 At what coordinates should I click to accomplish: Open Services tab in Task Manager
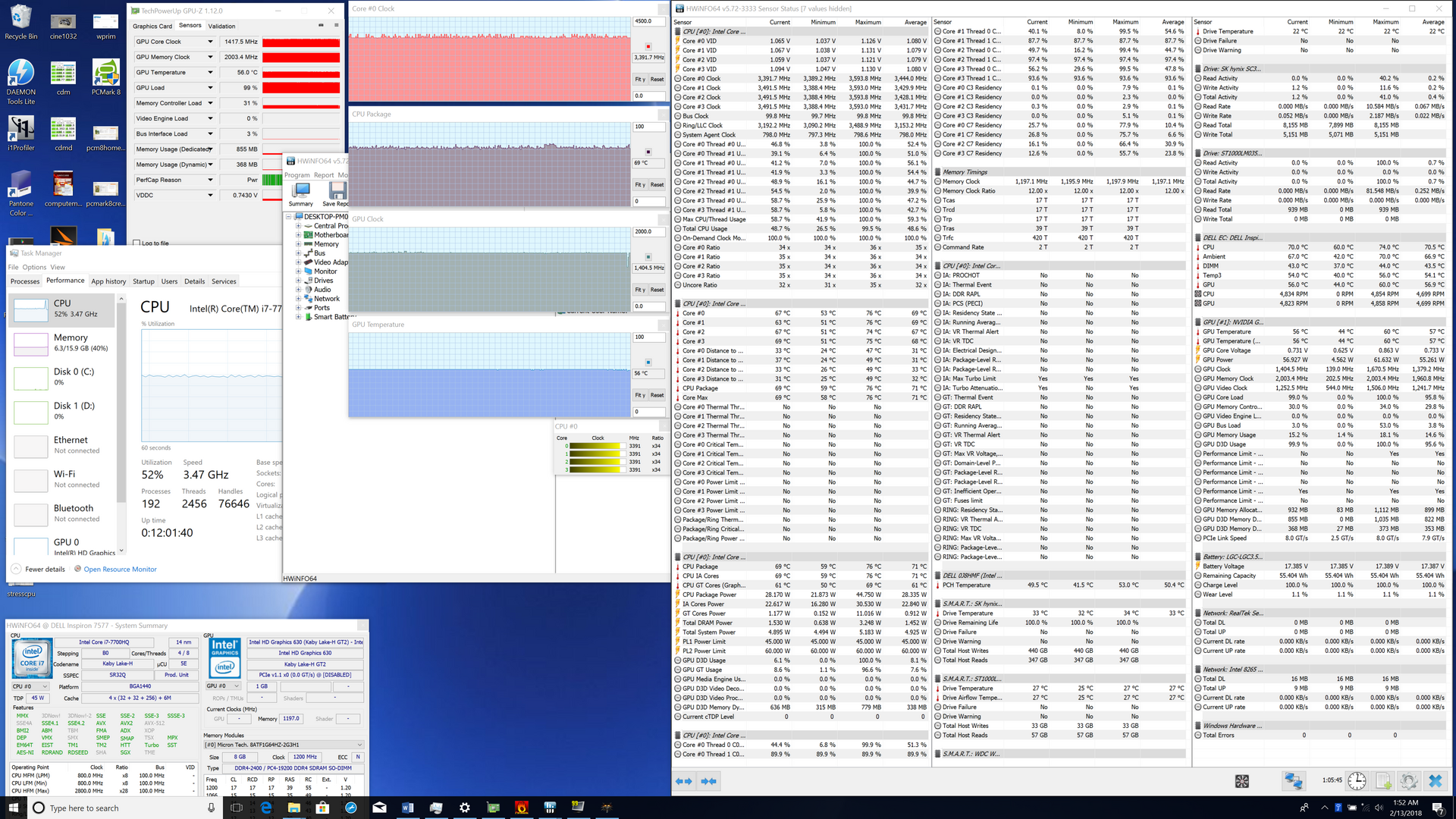click(224, 281)
